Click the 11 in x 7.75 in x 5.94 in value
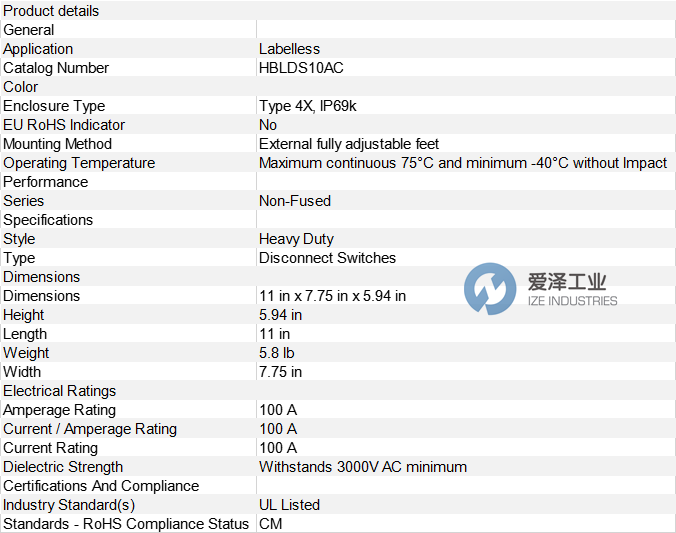The height and width of the screenshot is (533, 676). click(332, 296)
